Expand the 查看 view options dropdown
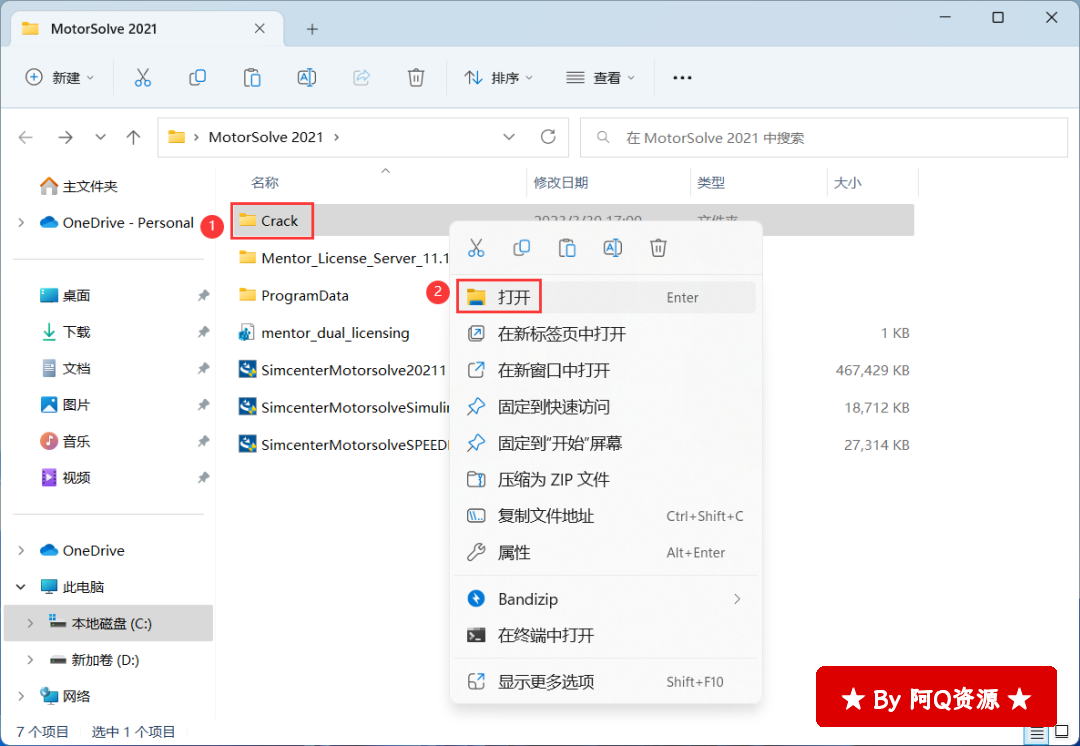 click(x=601, y=77)
